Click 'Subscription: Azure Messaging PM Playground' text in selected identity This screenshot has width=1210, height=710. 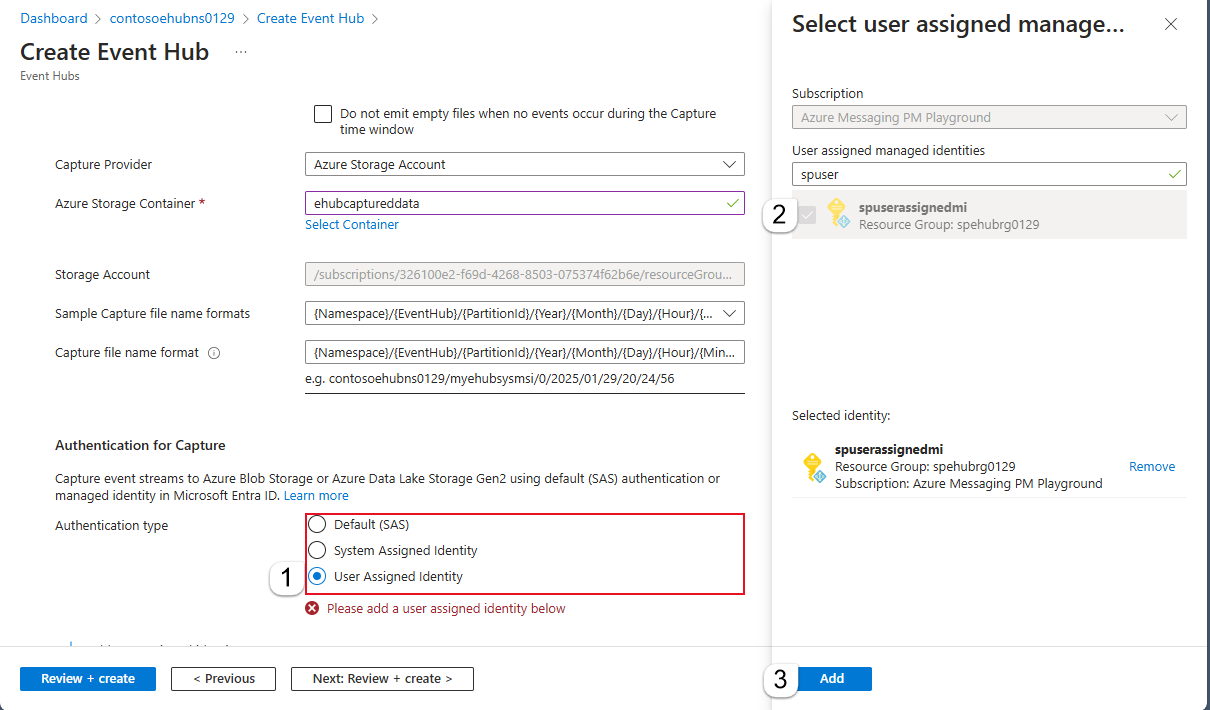click(968, 484)
